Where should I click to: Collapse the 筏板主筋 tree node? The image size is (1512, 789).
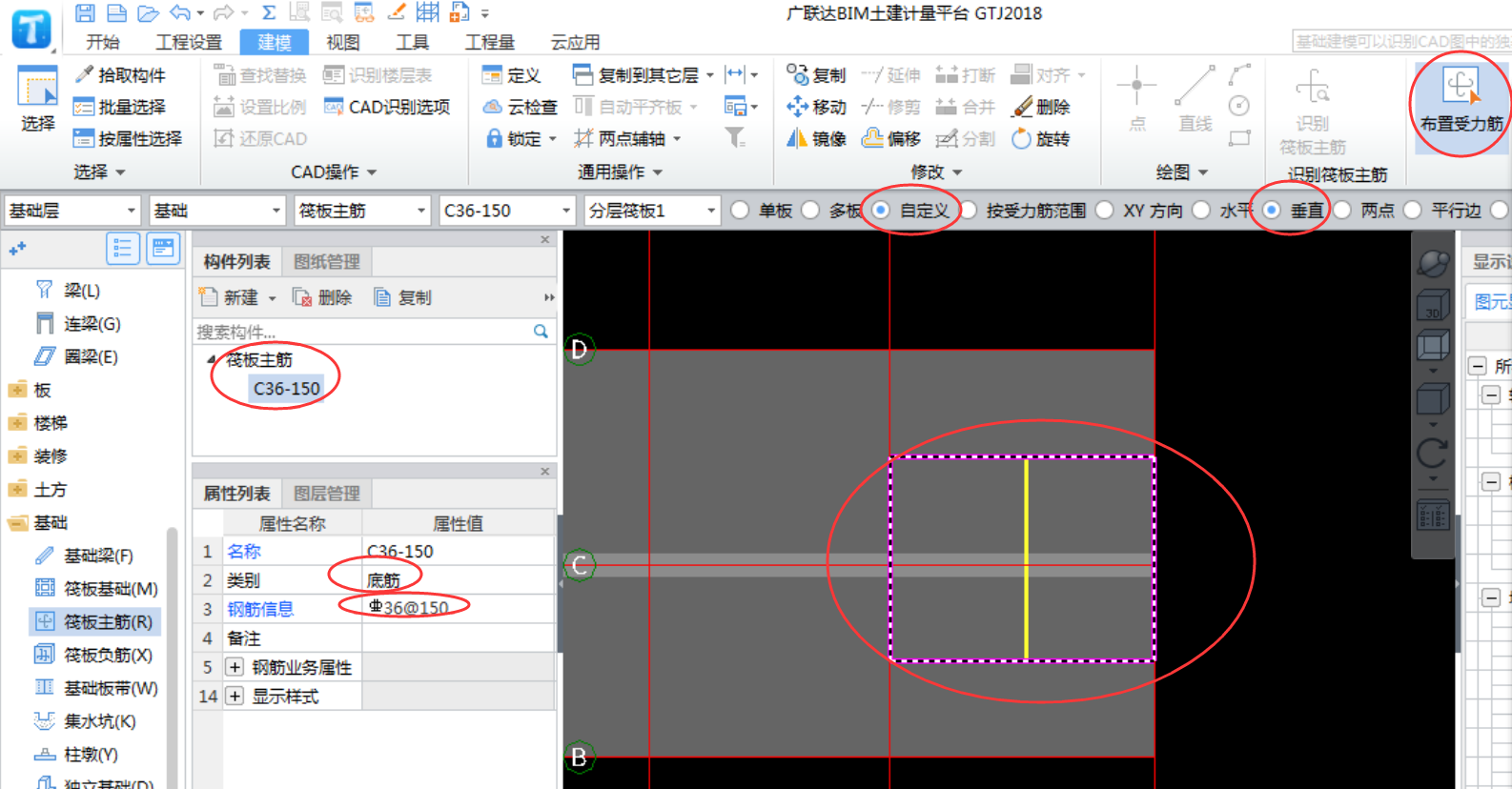211,359
